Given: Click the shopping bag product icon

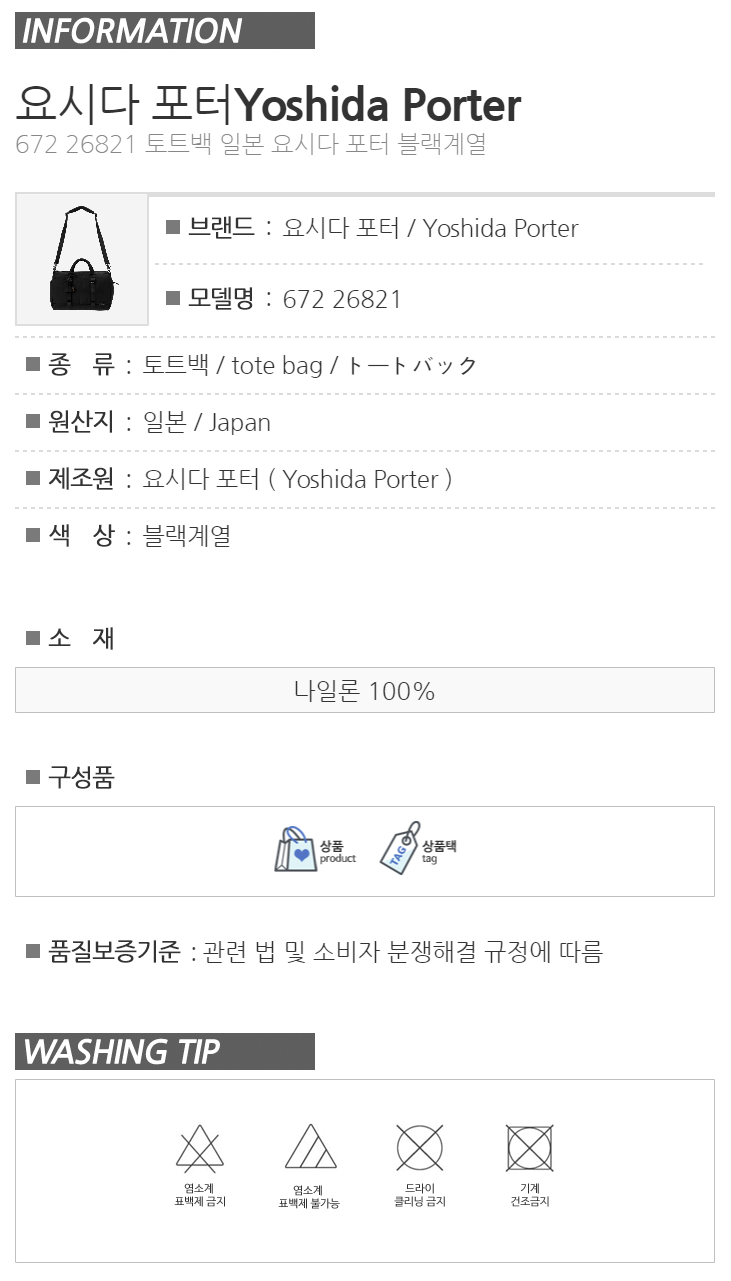Looking at the screenshot, I should pyautogui.click(x=296, y=849).
